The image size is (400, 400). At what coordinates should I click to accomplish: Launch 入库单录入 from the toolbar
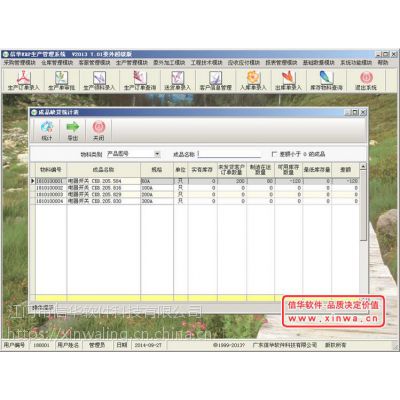[x=253, y=80]
